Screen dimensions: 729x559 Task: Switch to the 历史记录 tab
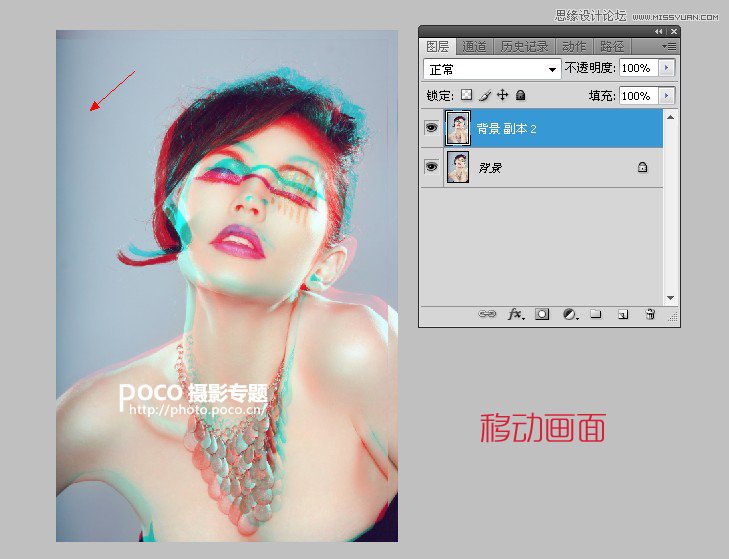(x=524, y=47)
